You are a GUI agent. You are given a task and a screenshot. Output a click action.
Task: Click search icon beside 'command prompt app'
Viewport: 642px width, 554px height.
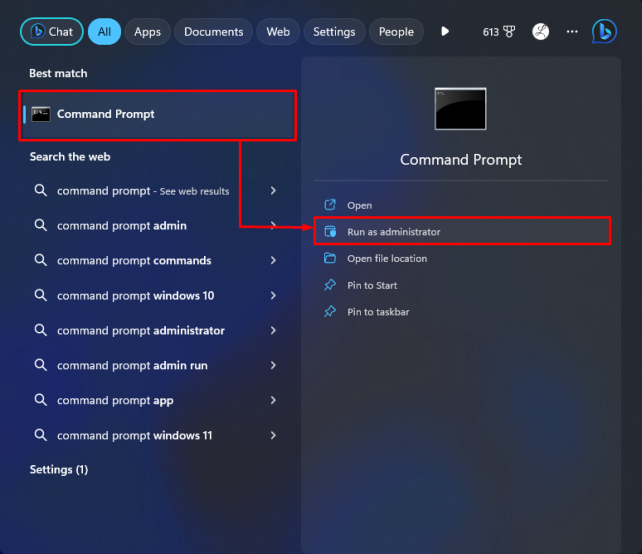click(x=40, y=400)
